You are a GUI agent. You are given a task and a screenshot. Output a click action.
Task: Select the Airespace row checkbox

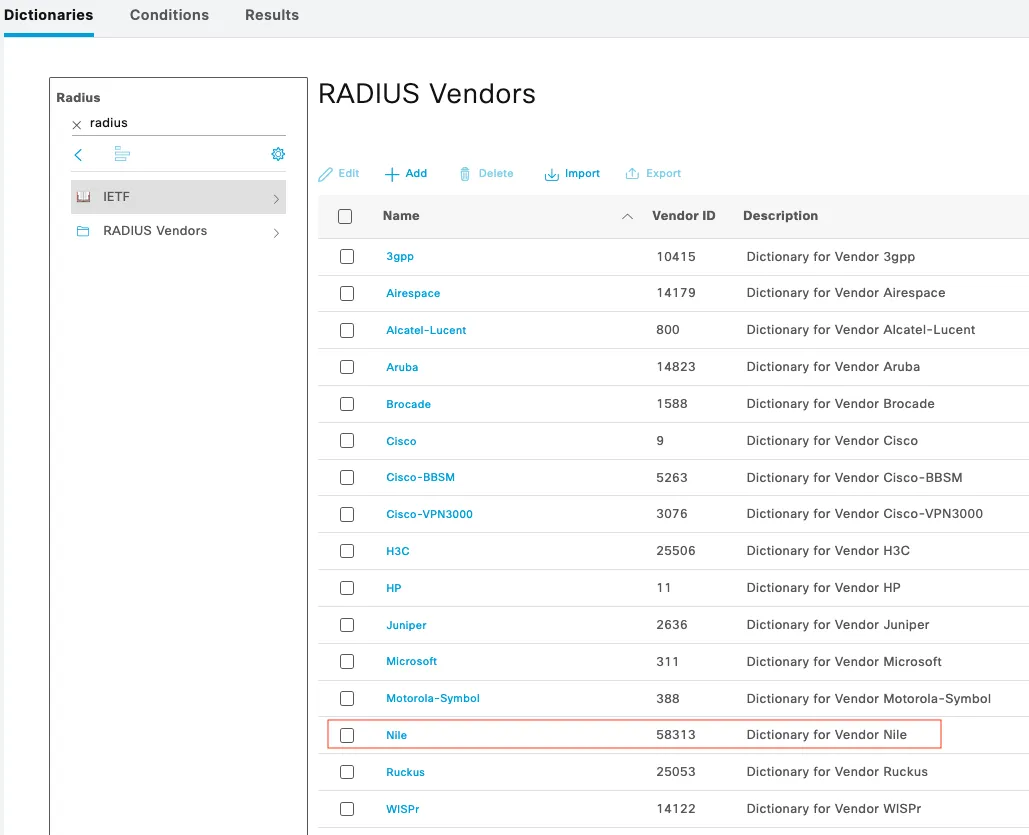pos(347,293)
